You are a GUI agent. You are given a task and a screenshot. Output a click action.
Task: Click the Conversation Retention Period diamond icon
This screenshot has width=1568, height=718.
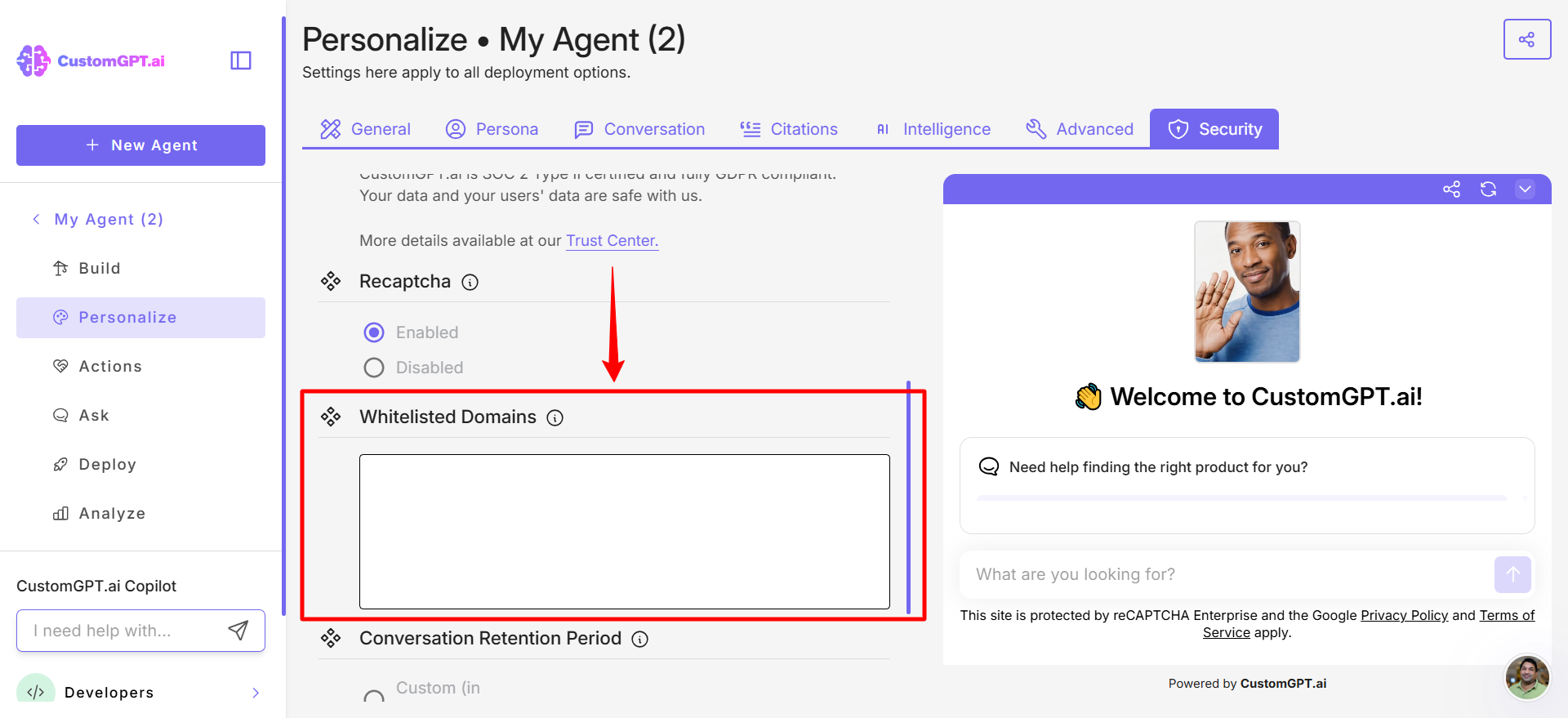pyautogui.click(x=331, y=639)
